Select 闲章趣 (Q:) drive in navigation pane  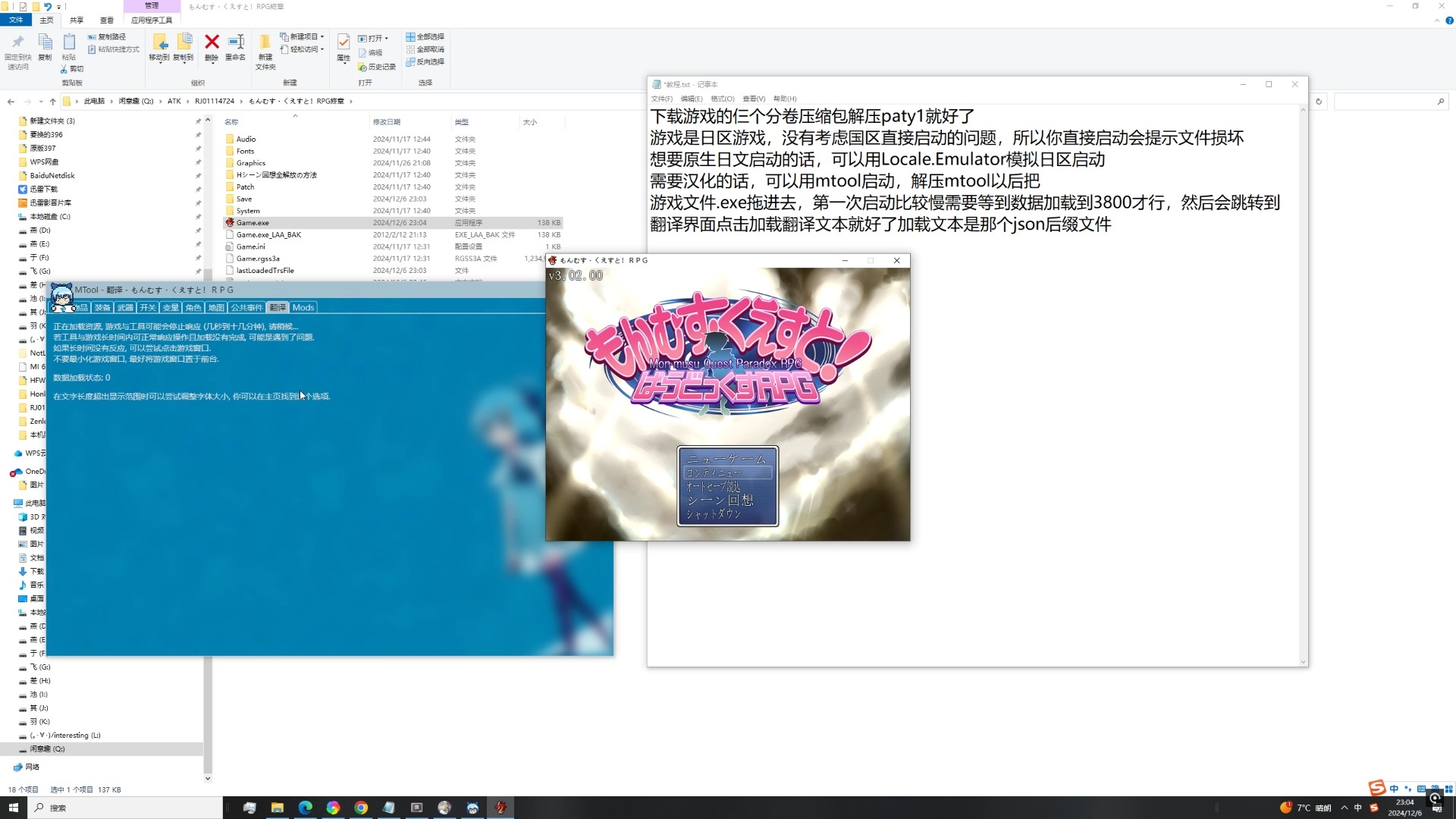47,748
